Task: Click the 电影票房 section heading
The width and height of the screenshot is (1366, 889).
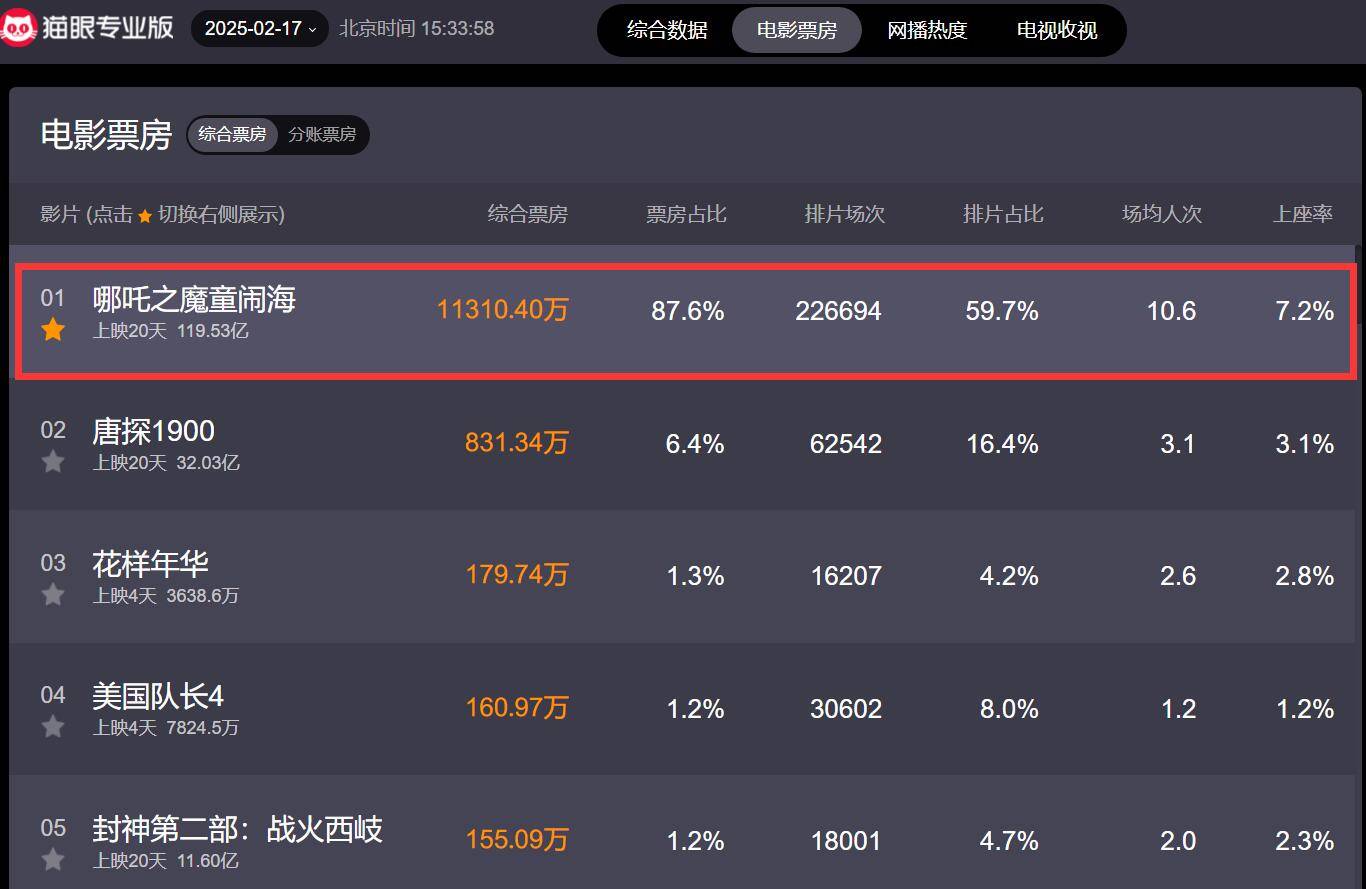Action: (106, 135)
